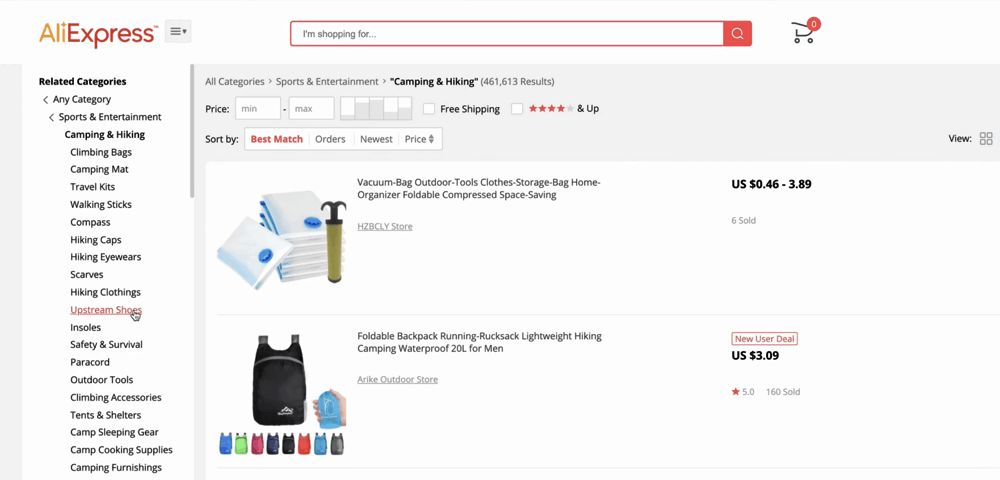Switch to grid view layout
The height and width of the screenshot is (480, 1000).
[985, 139]
